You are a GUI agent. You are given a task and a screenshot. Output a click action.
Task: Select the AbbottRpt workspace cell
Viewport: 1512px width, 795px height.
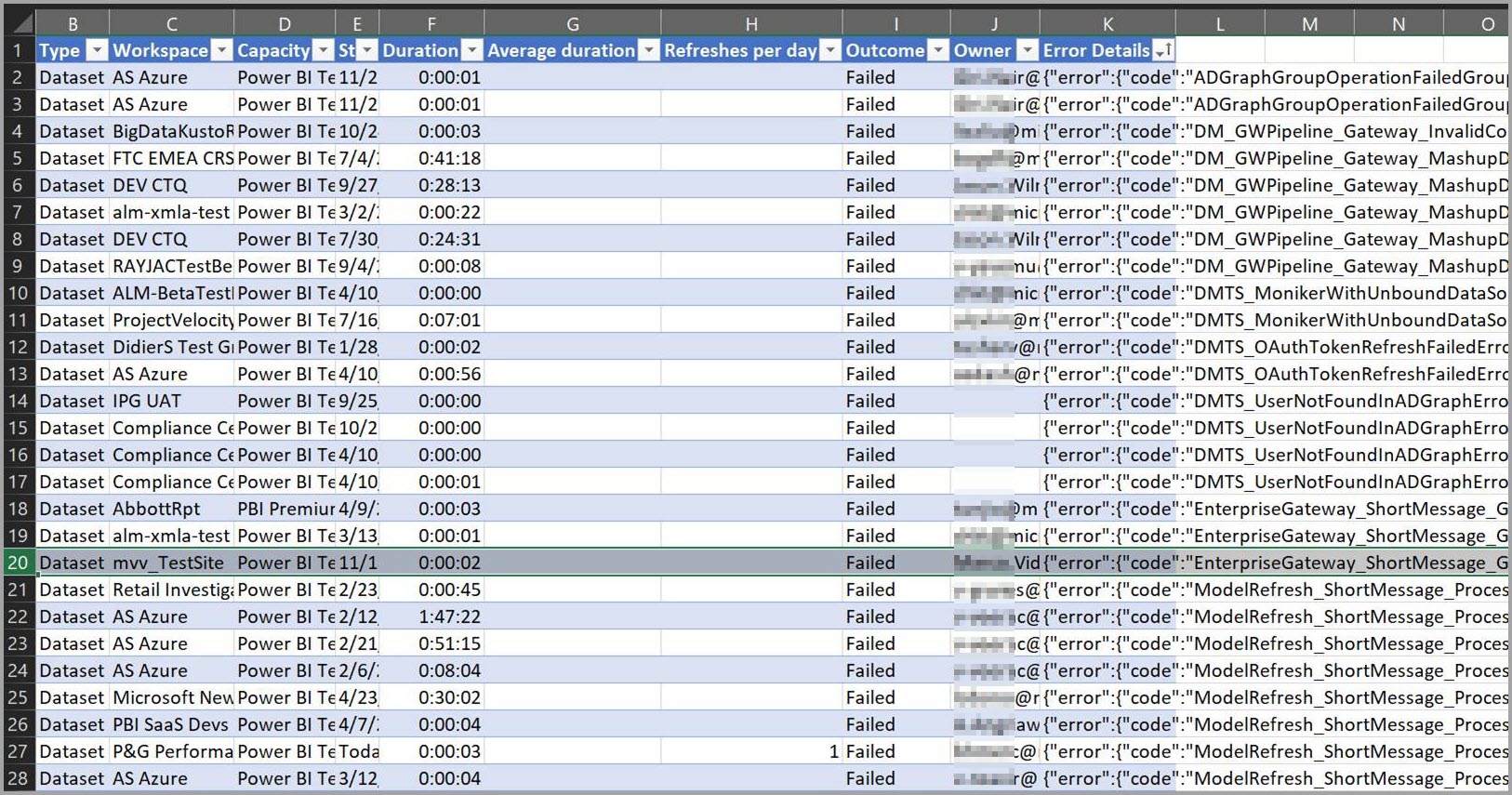pos(172,509)
